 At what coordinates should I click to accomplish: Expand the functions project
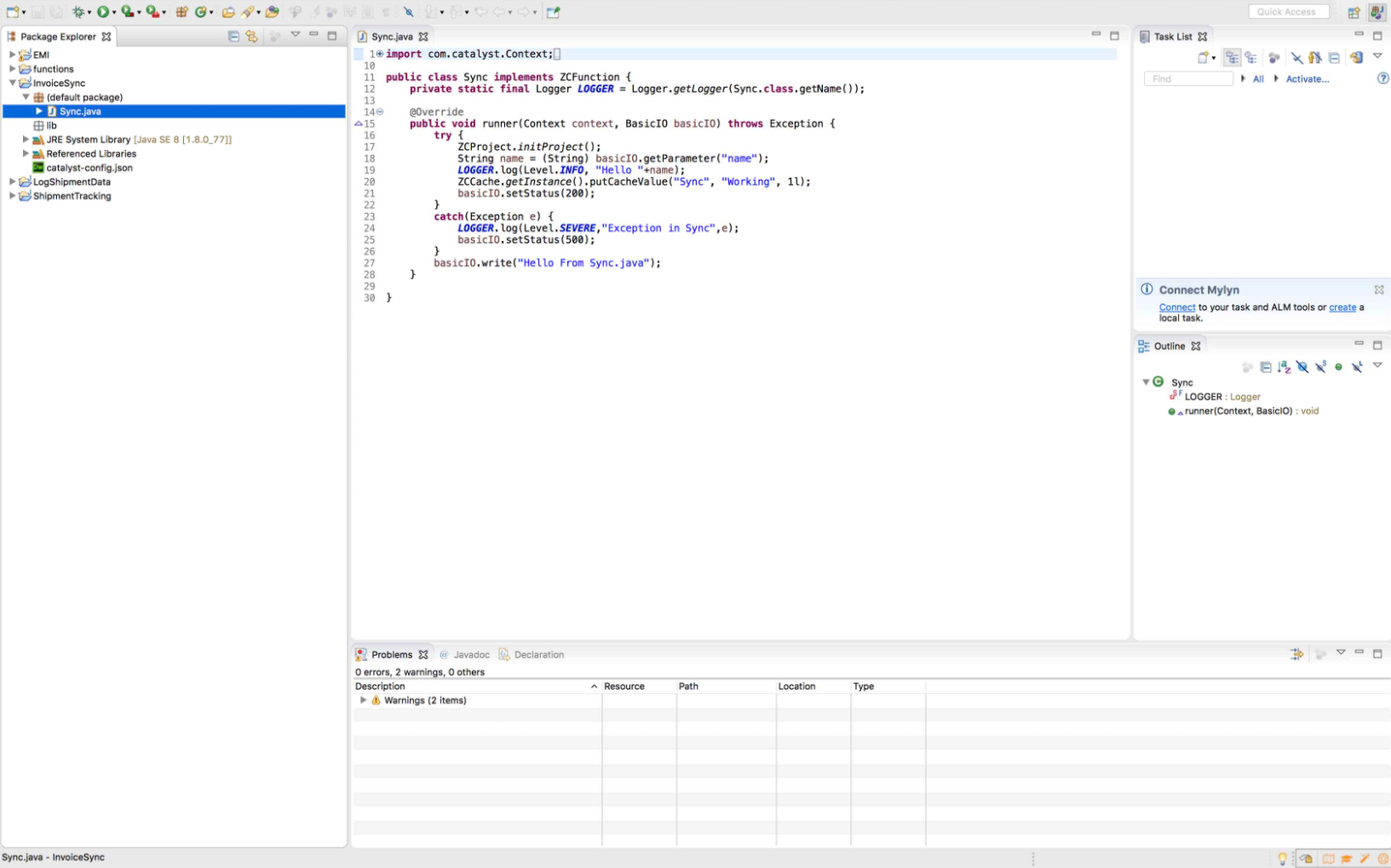tap(12, 69)
